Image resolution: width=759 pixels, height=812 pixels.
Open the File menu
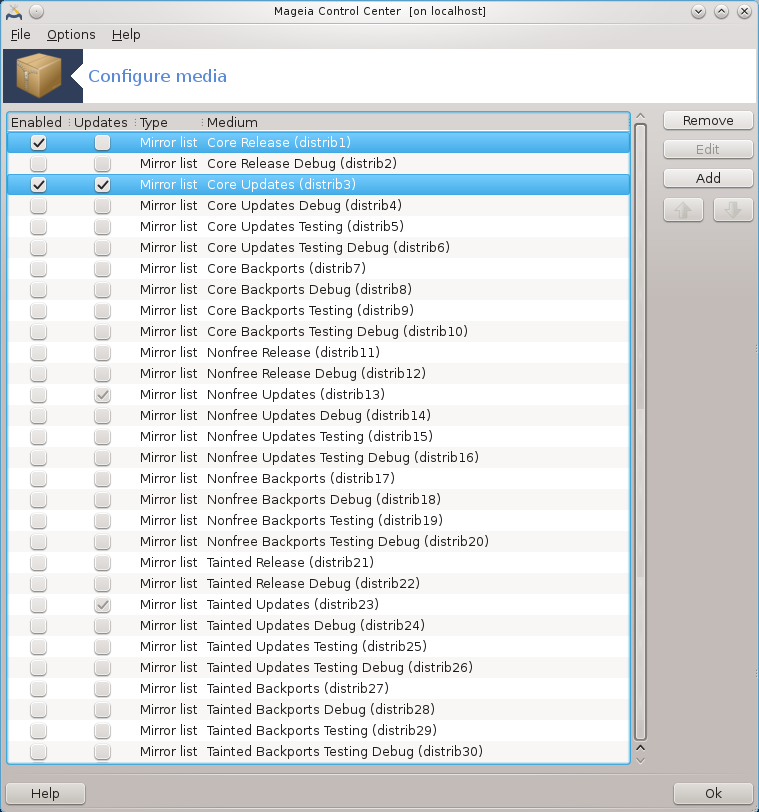pyautogui.click(x=21, y=35)
